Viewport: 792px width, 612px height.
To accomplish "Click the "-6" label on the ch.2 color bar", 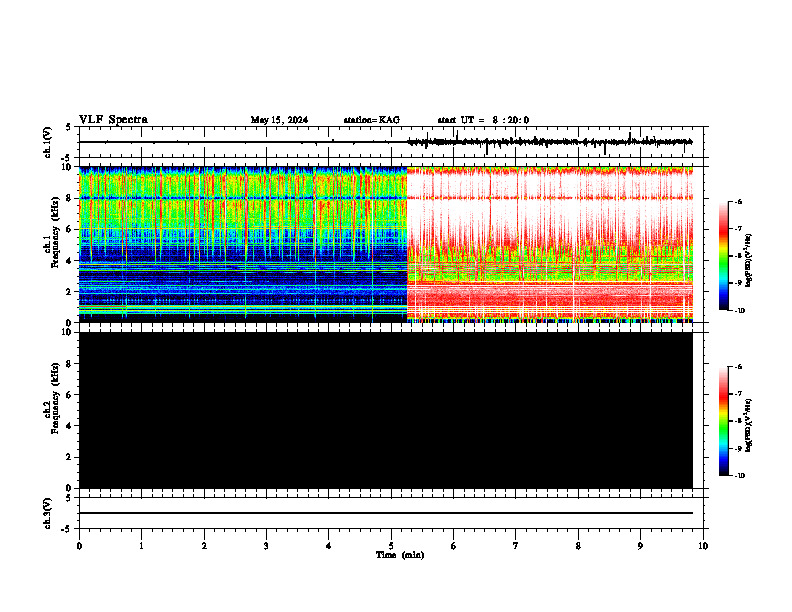I will pos(738,367).
